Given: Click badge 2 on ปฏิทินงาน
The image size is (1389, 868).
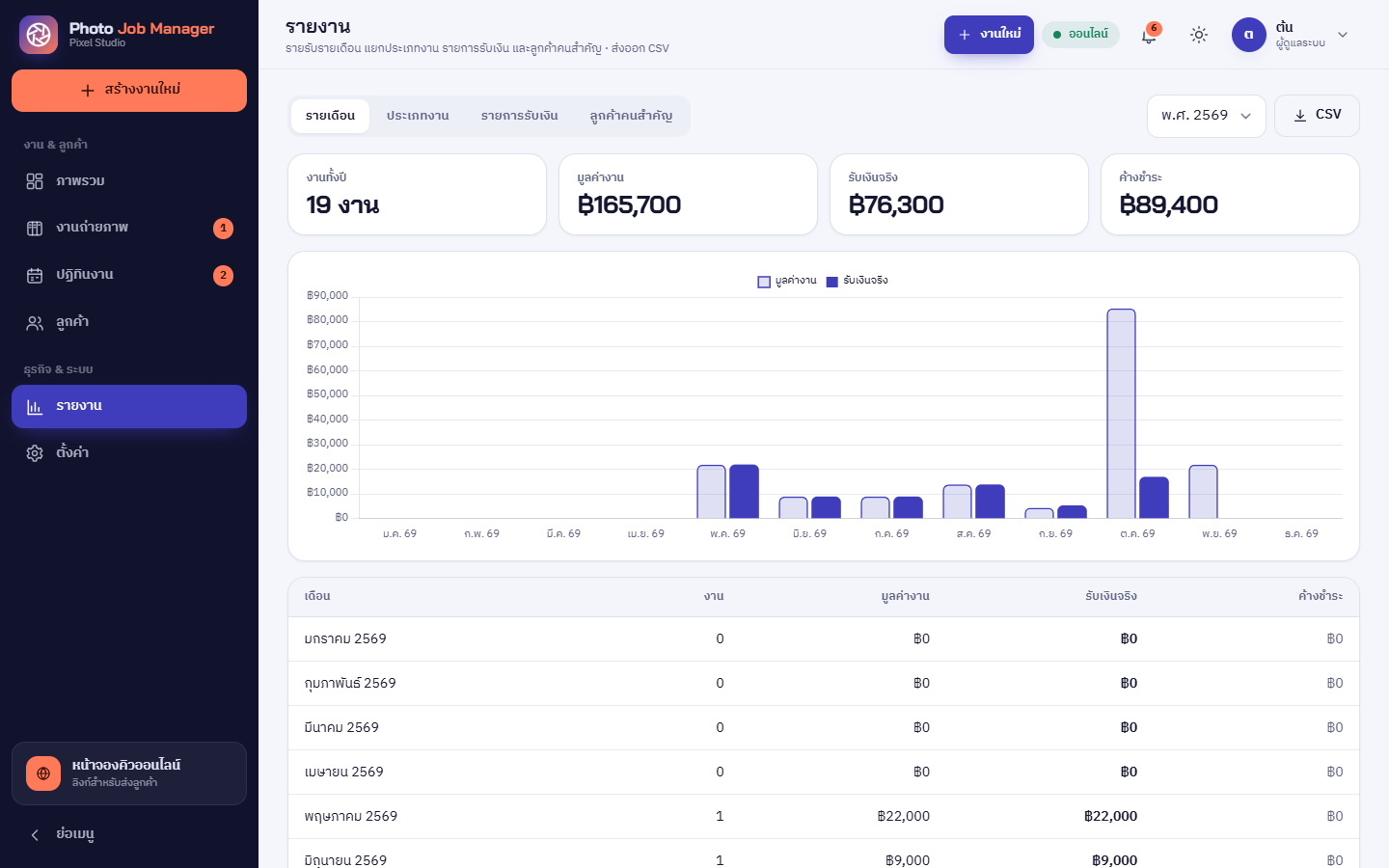Looking at the screenshot, I should click(223, 275).
